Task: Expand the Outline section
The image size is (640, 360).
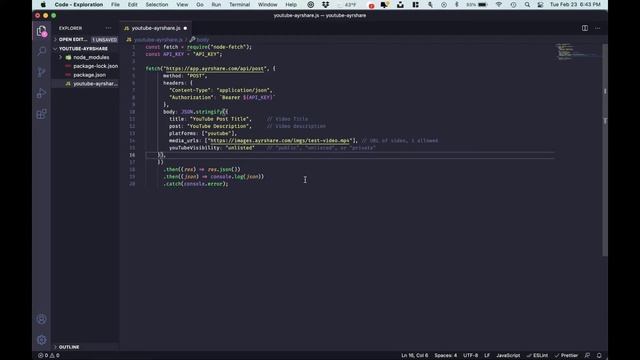Action: (69, 347)
